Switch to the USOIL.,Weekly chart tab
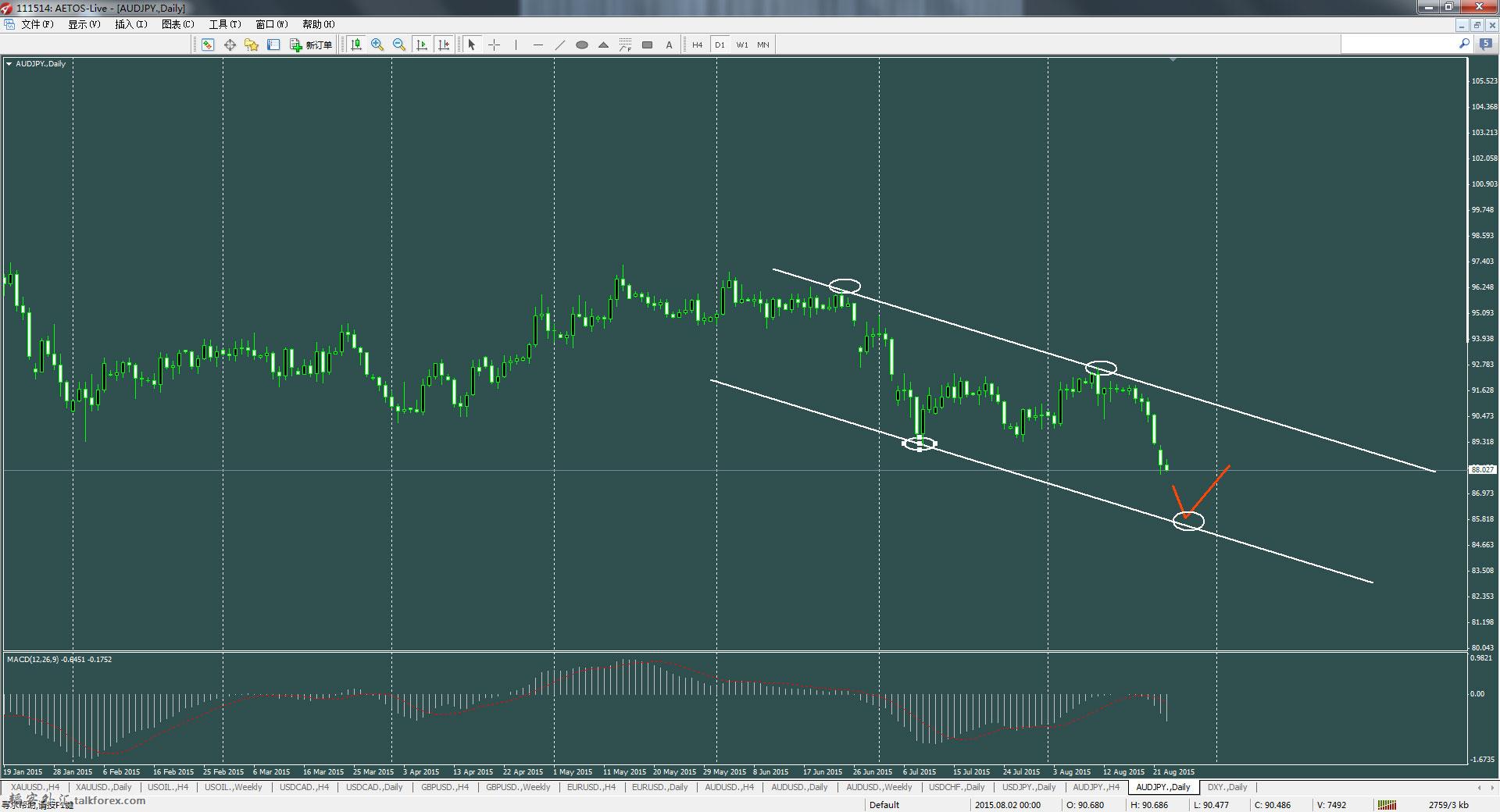The width and height of the screenshot is (1500, 812). (x=234, y=787)
